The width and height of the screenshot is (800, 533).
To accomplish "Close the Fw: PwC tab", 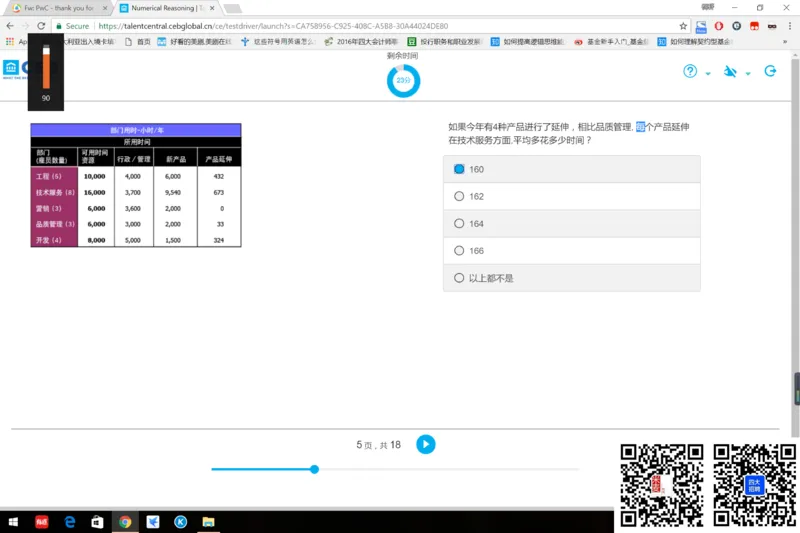I will coord(105,8).
